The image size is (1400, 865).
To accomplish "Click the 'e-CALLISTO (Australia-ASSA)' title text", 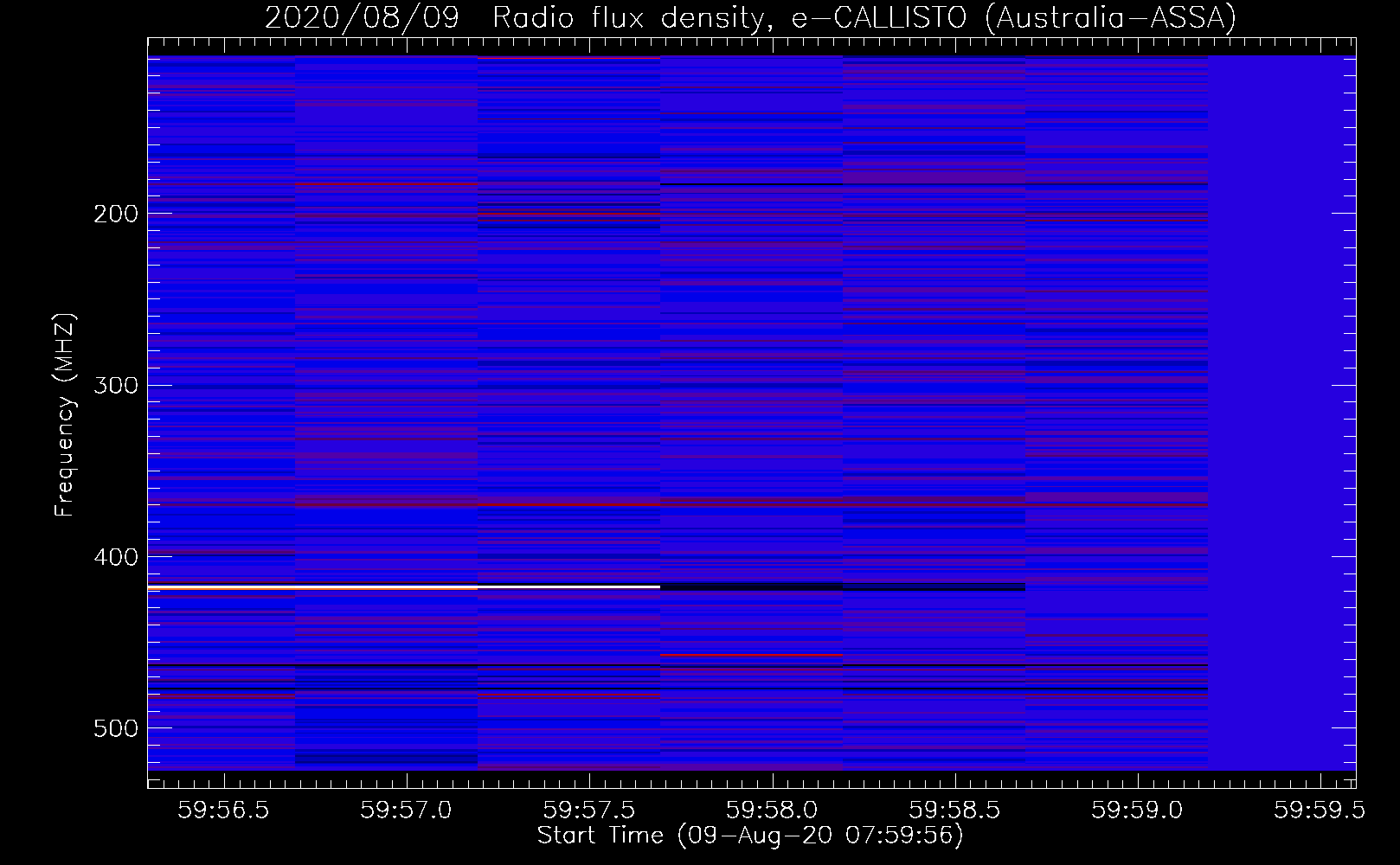I will click(x=1014, y=17).
